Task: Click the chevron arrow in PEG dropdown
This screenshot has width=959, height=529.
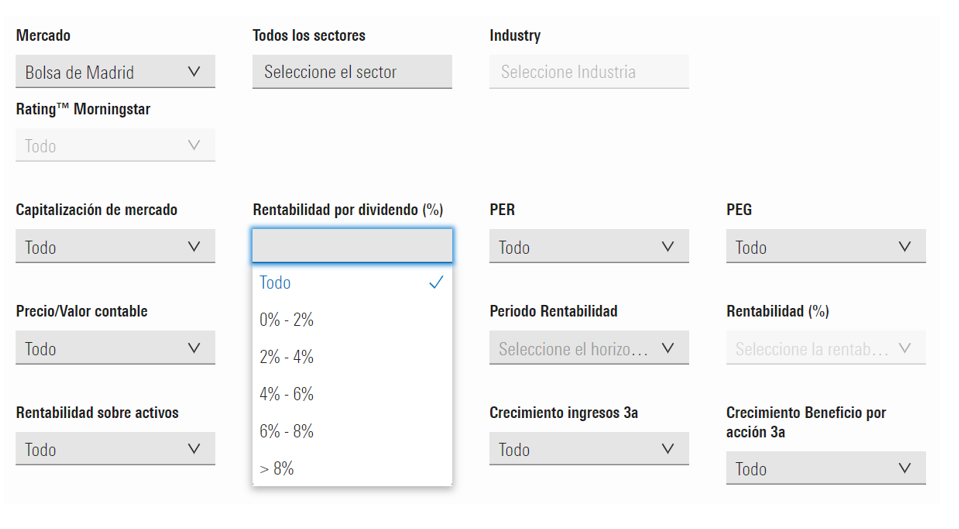Action: coord(905,247)
